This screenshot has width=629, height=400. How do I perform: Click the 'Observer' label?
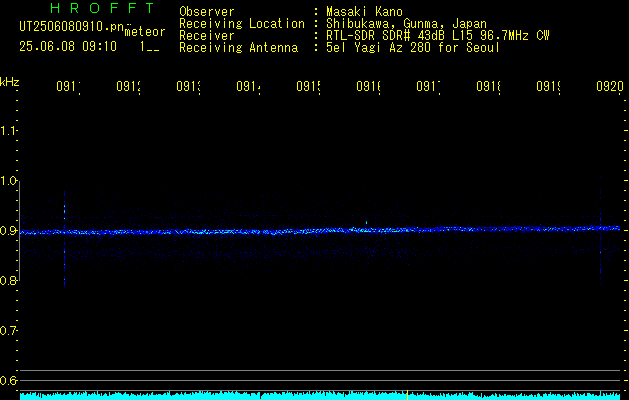tap(207, 12)
